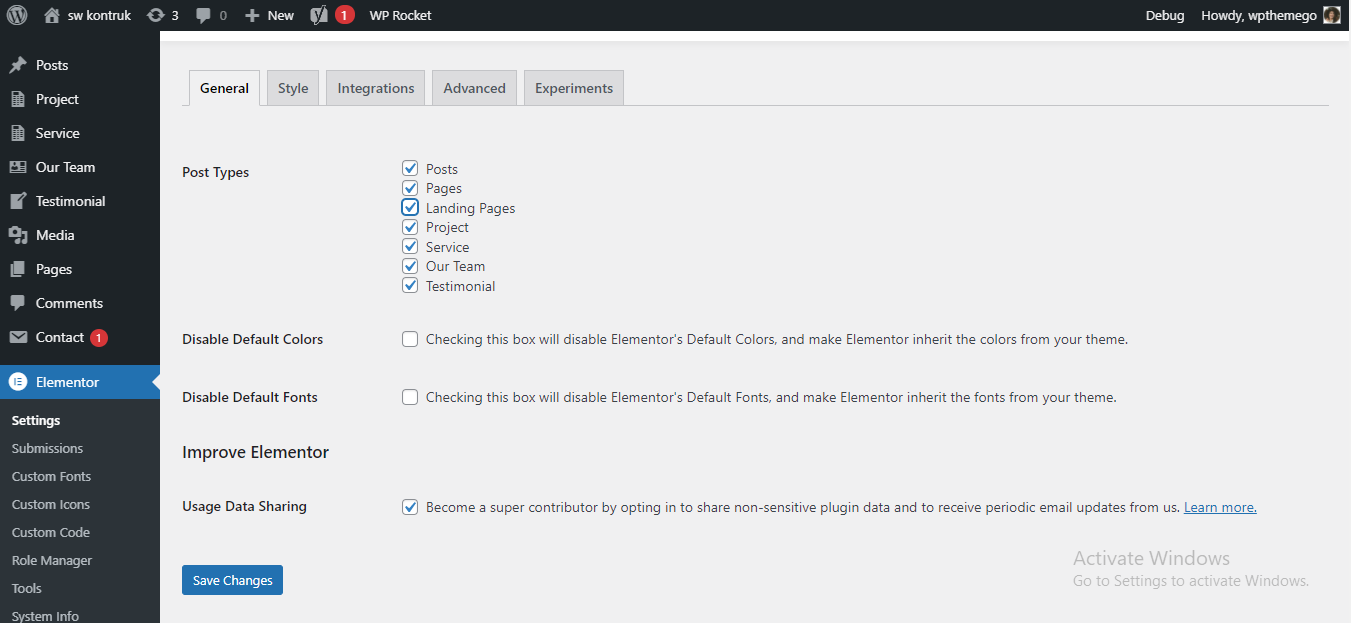Open the Debug admin bar item

coord(1165,16)
